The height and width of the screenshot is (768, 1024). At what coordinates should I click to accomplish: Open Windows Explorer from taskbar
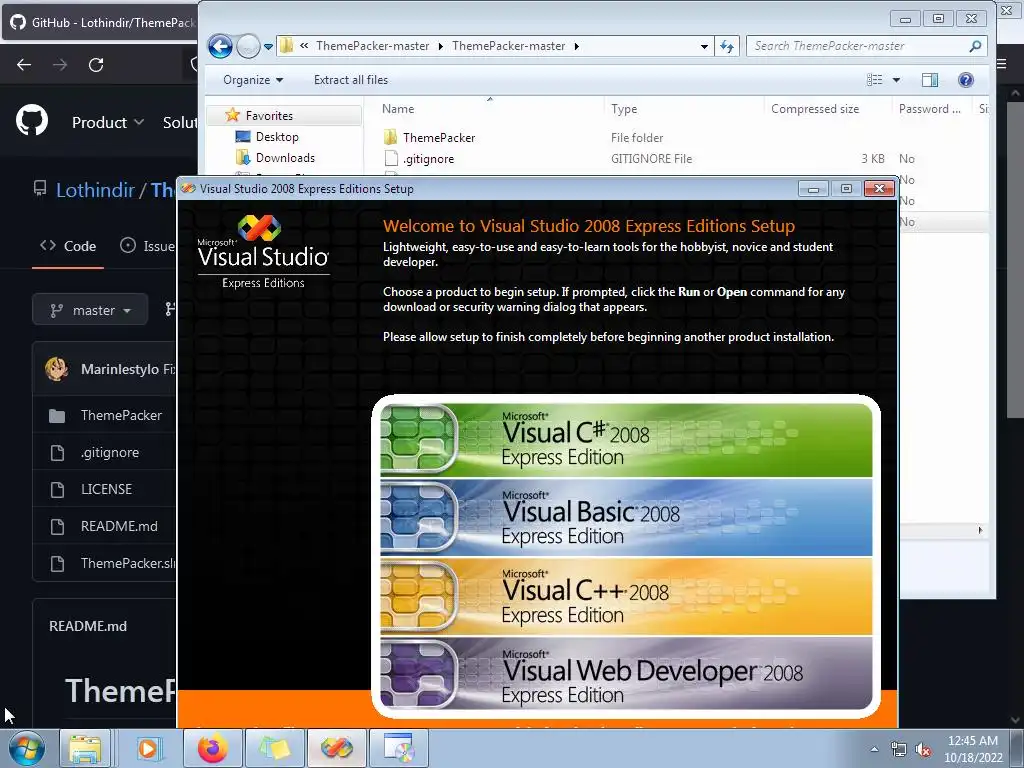click(85, 748)
